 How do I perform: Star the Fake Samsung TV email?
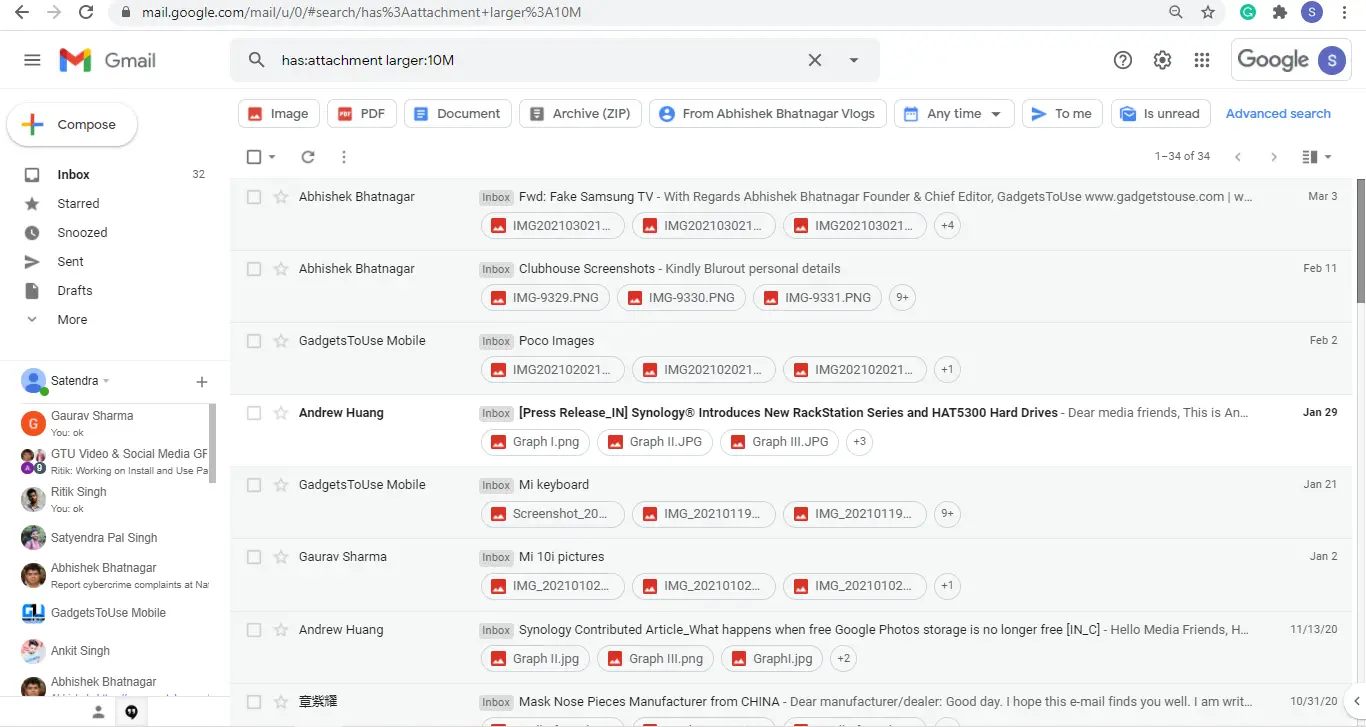click(x=281, y=197)
